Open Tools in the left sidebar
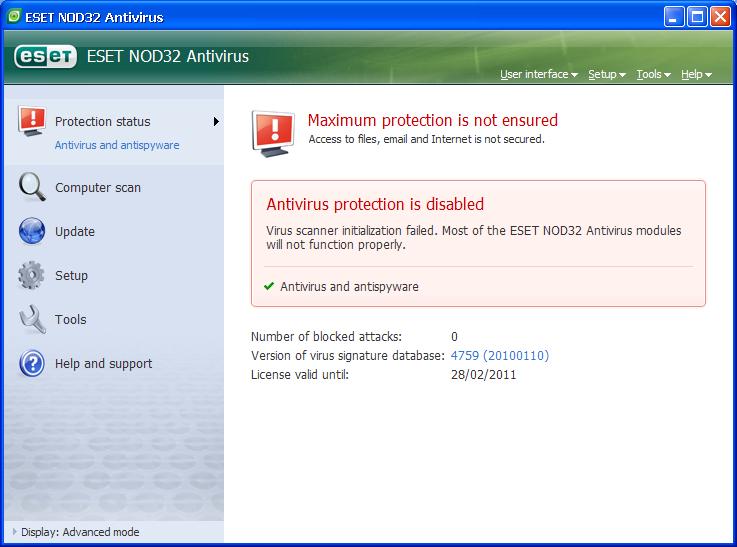 [x=71, y=320]
